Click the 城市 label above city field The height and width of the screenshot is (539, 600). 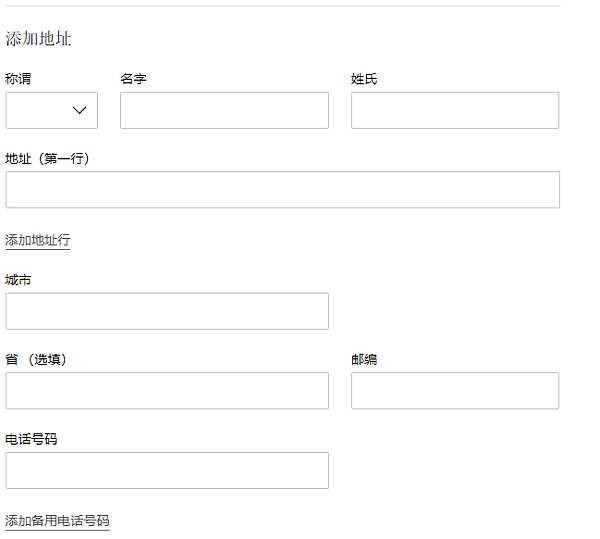pyautogui.click(x=18, y=279)
